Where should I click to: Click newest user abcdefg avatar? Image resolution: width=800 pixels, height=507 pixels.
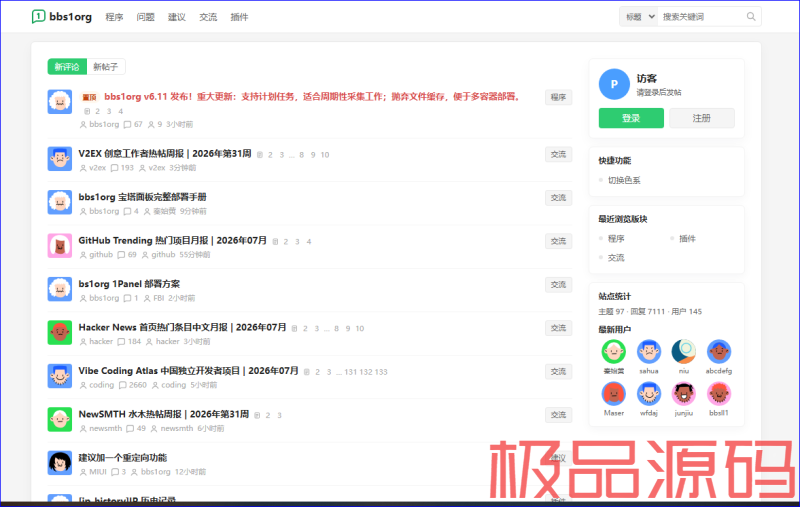(x=719, y=351)
